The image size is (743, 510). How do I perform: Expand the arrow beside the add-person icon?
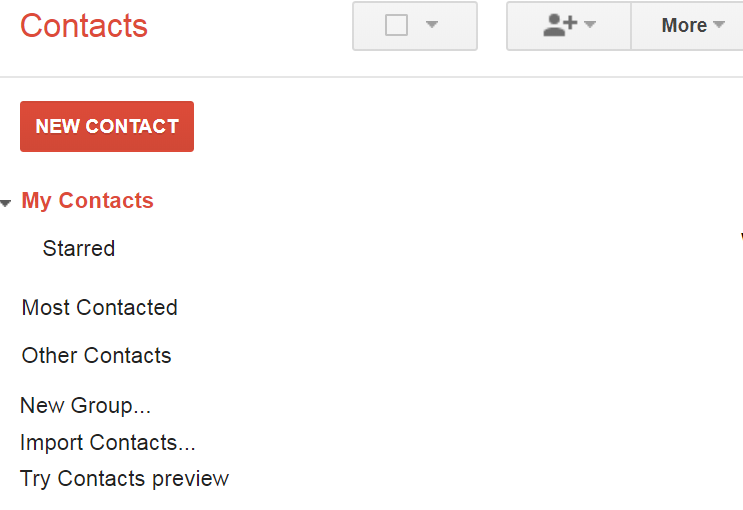pyautogui.click(x=590, y=25)
